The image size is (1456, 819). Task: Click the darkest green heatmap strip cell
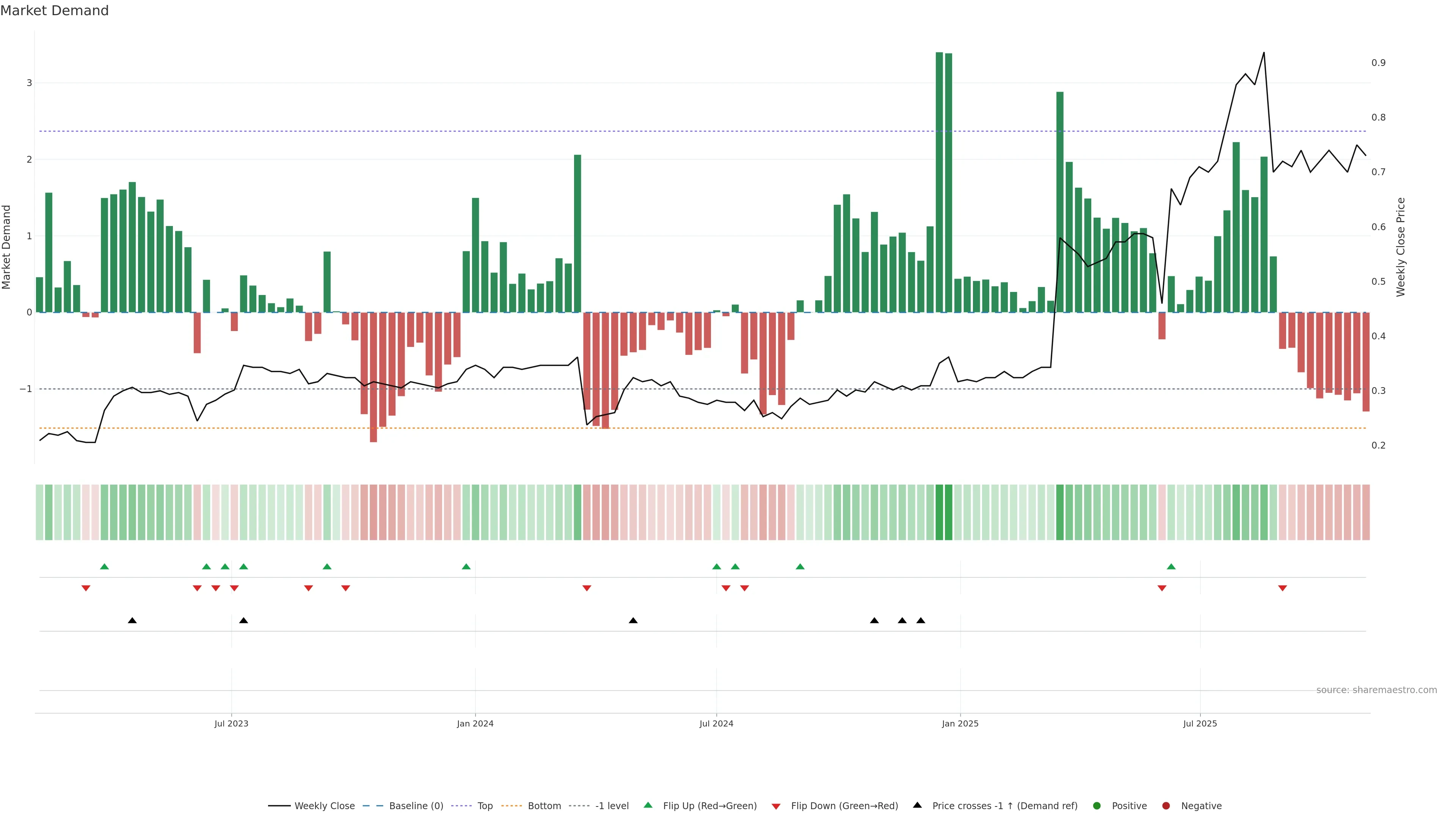coord(939,512)
